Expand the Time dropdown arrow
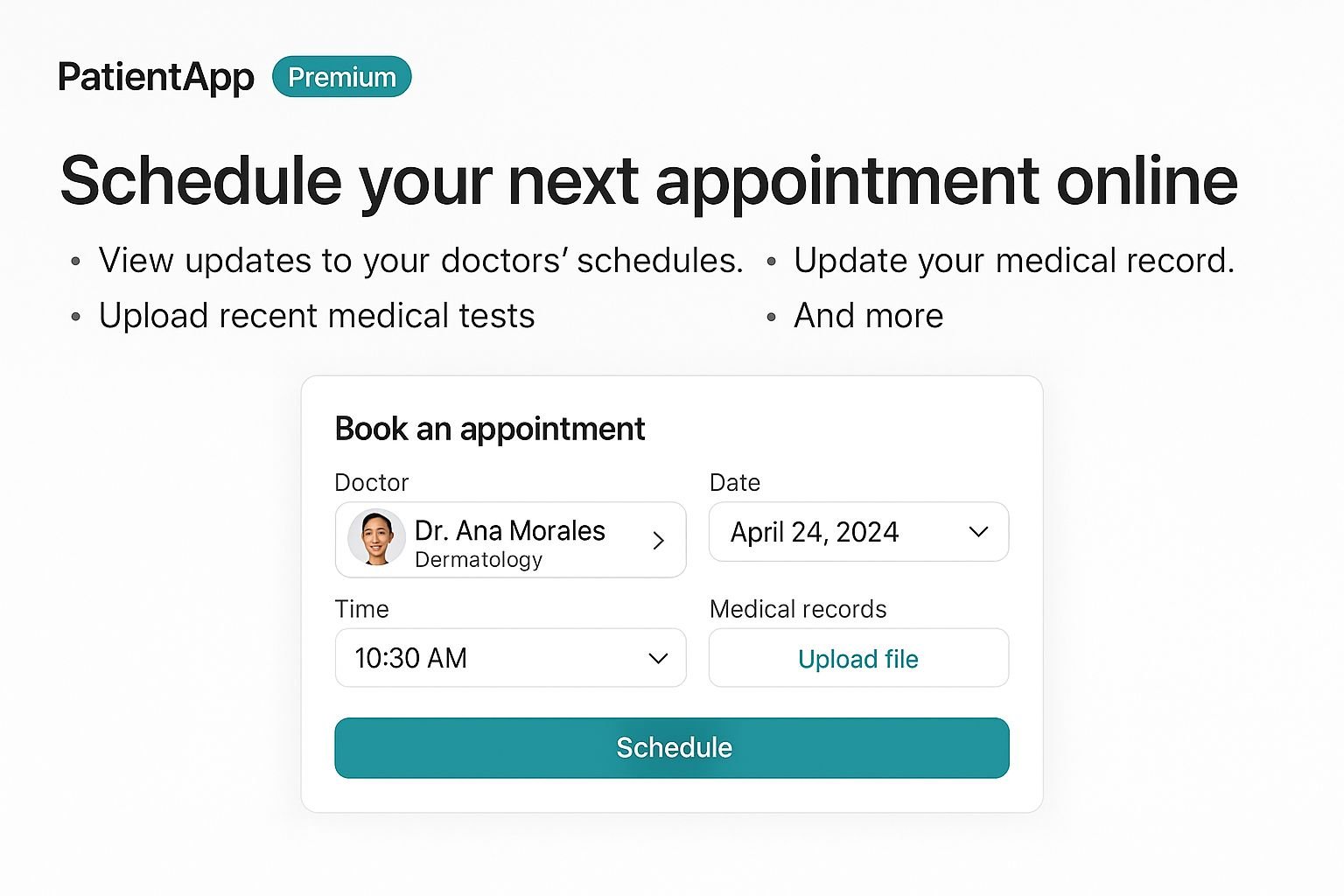1344x896 pixels. (x=658, y=658)
